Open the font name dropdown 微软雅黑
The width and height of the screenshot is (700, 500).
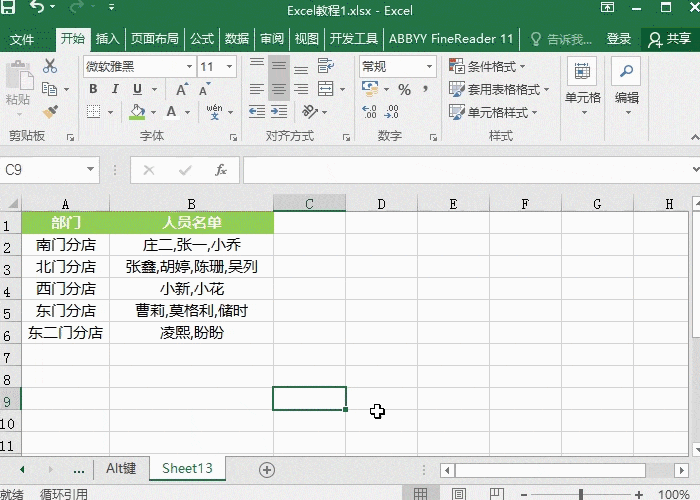tap(189, 67)
